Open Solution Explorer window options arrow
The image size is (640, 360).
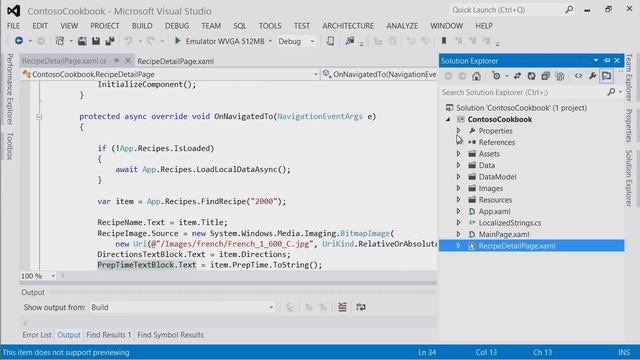(x=596, y=60)
